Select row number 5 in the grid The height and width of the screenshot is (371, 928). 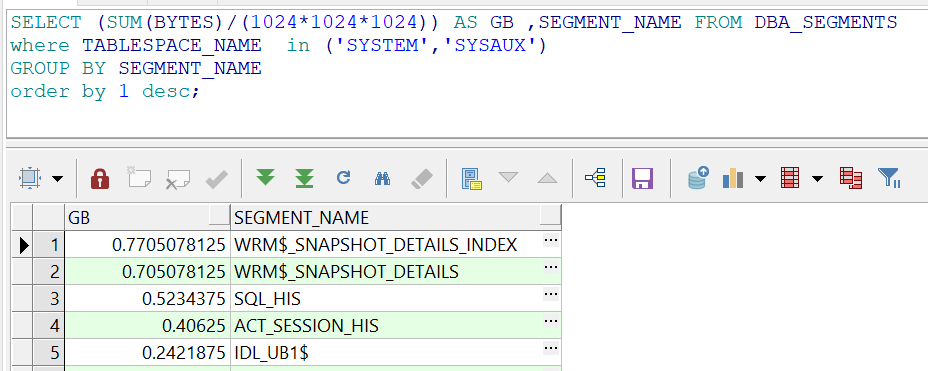pos(49,353)
